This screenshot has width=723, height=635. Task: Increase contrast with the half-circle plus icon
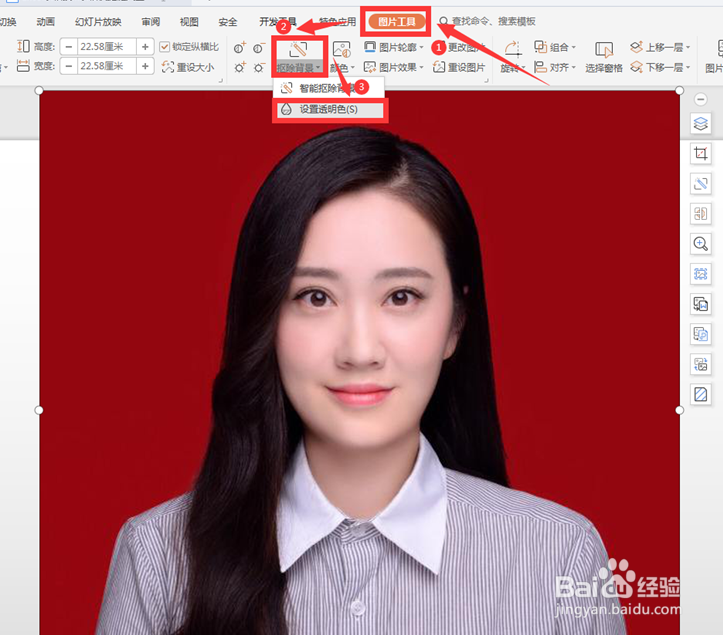[x=240, y=47]
